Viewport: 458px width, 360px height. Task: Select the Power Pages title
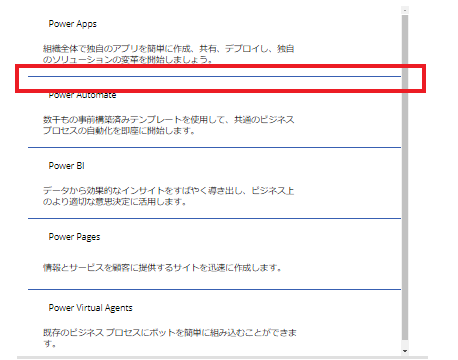pos(74,237)
